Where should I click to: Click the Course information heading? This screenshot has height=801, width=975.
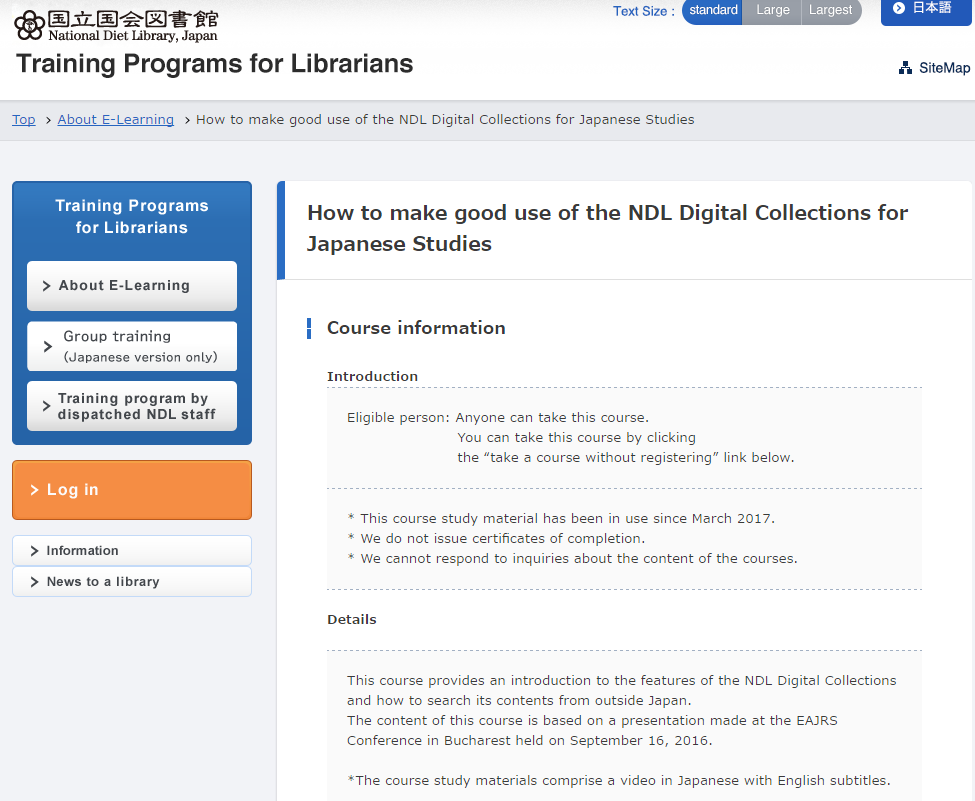click(416, 328)
